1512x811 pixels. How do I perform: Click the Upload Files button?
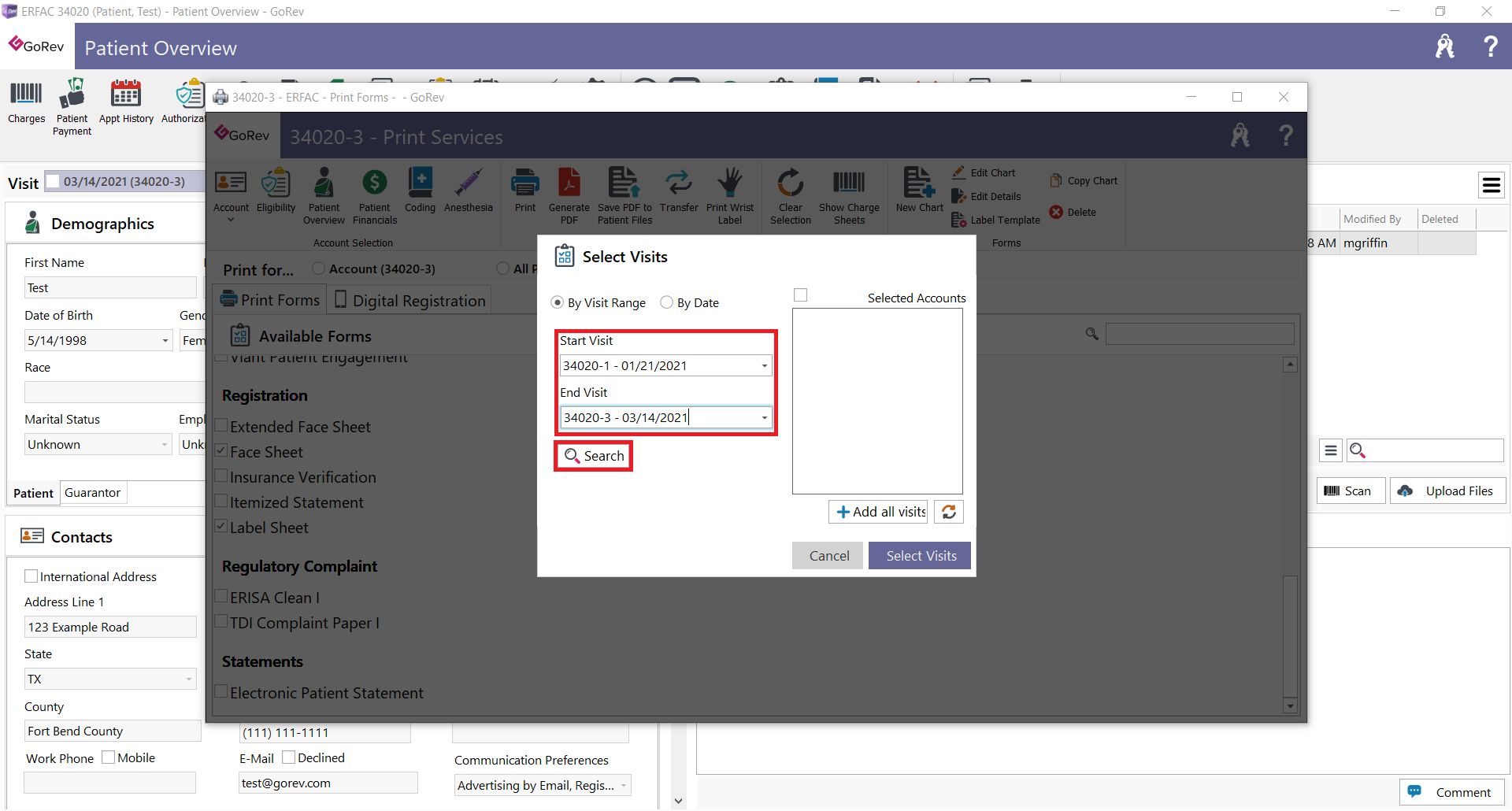1447,491
